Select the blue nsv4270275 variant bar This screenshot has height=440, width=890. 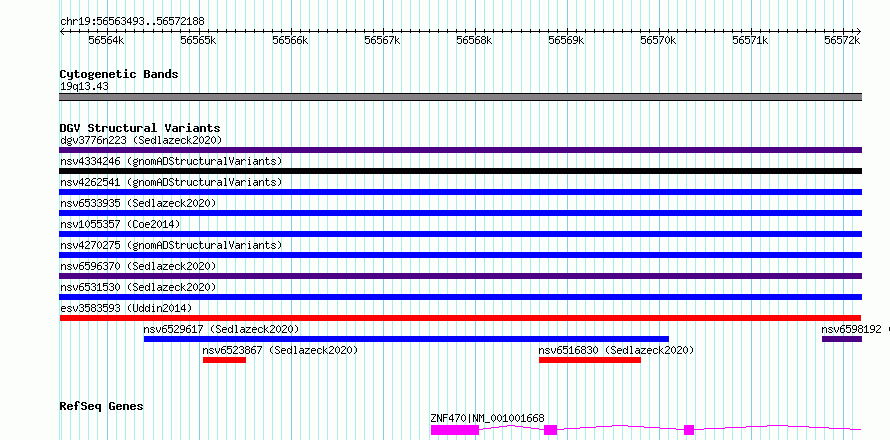point(460,255)
